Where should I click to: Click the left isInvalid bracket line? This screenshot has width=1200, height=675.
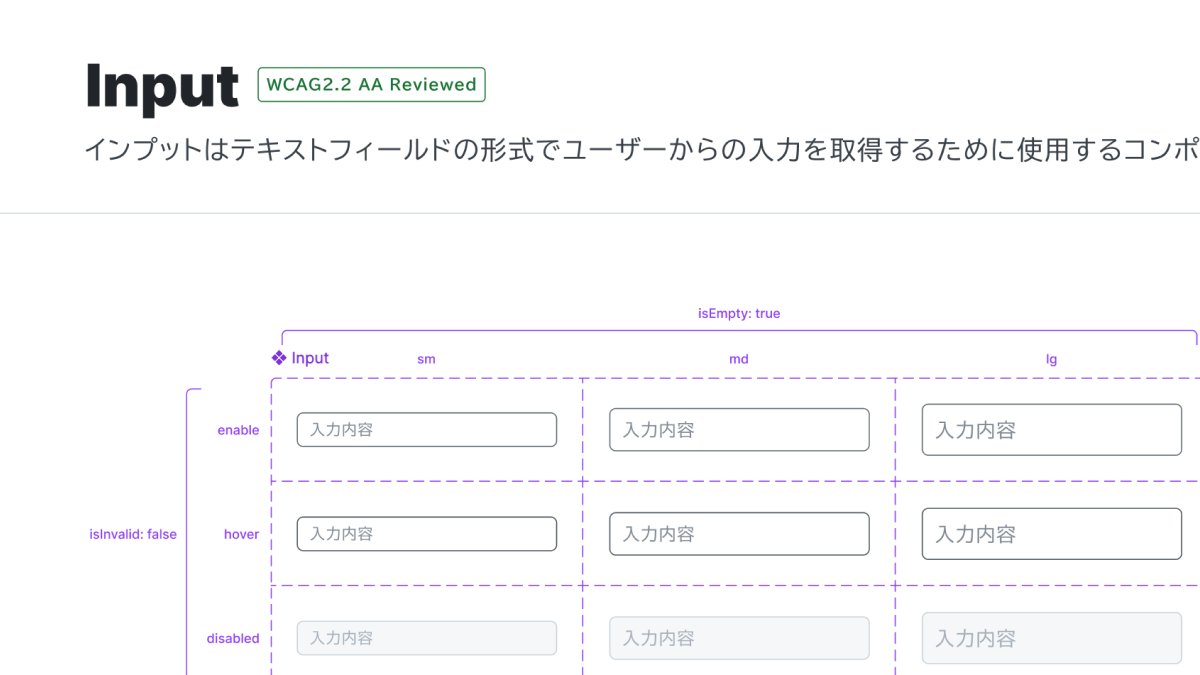pyautogui.click(x=190, y=530)
